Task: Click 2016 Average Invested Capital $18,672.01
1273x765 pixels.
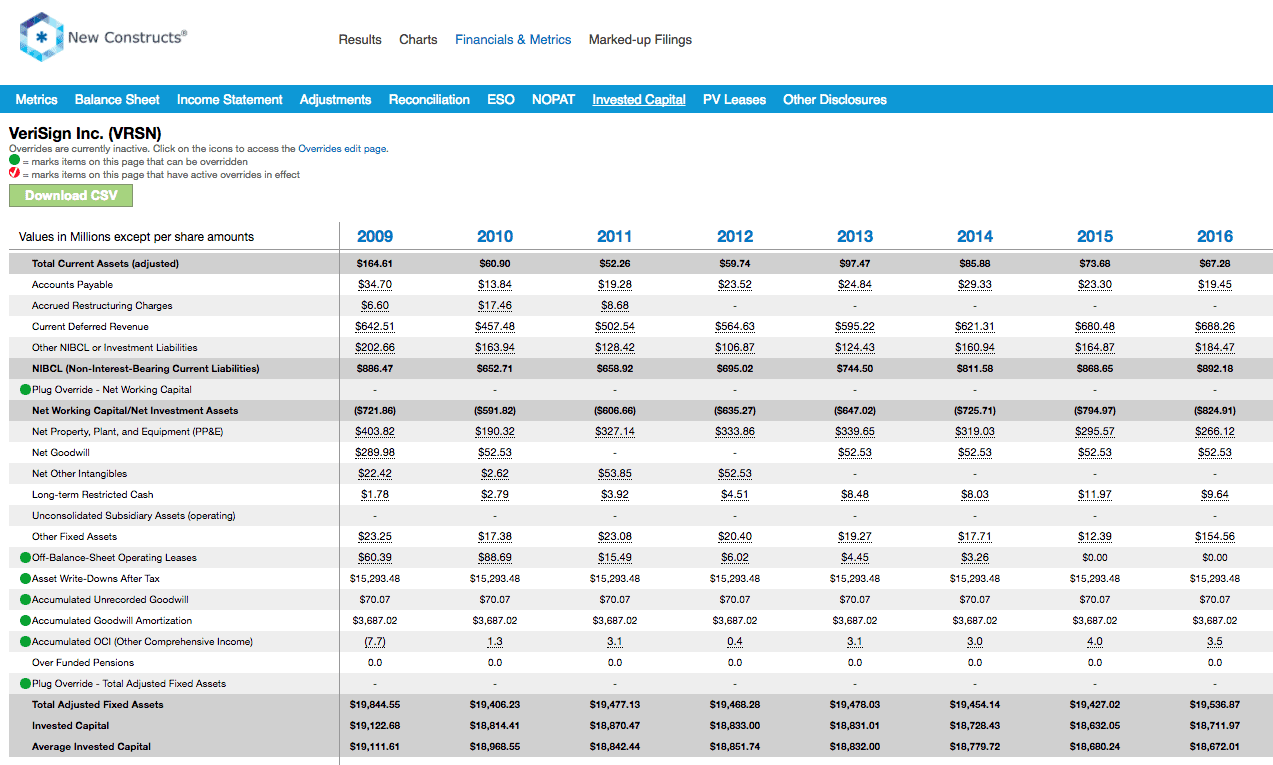Action: click(x=1215, y=747)
